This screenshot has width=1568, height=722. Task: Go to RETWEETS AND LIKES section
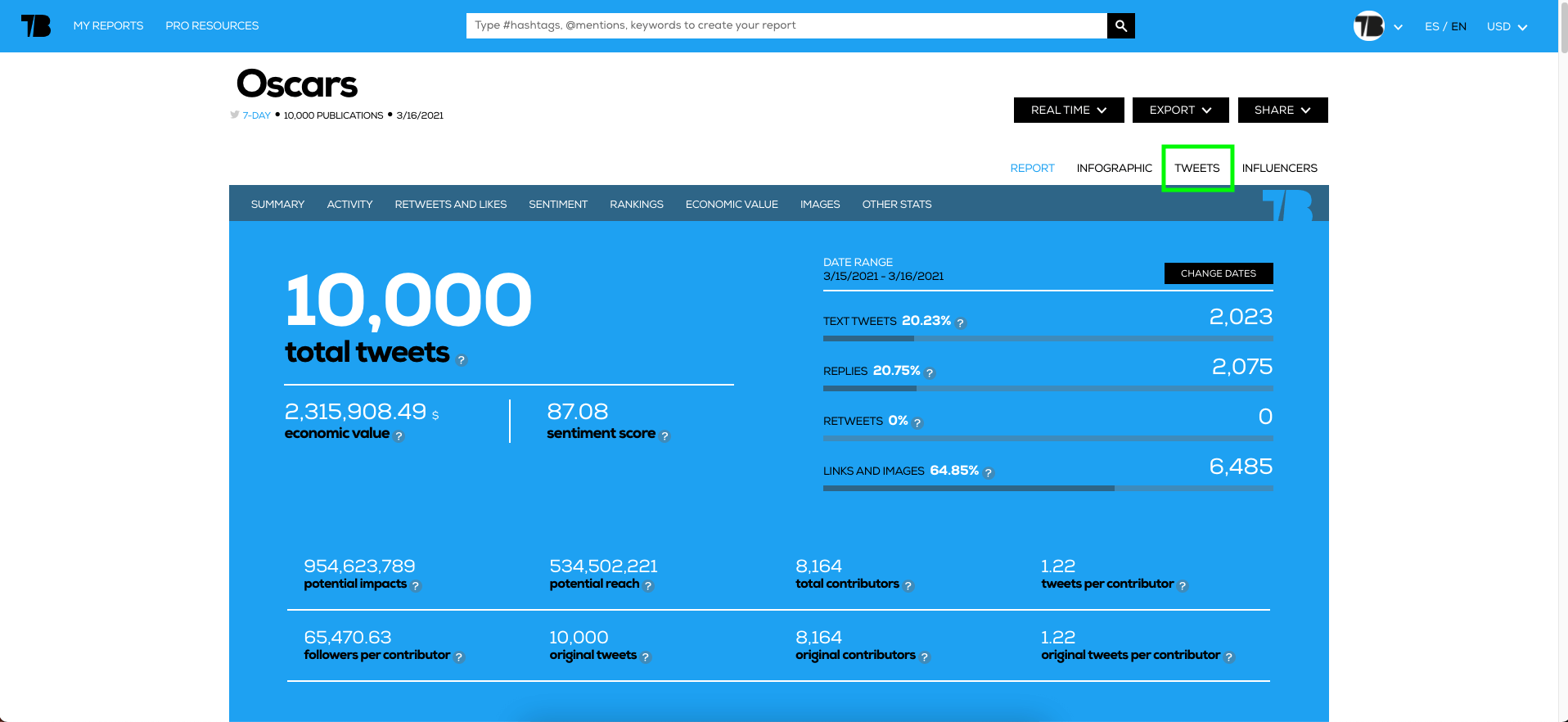(450, 204)
